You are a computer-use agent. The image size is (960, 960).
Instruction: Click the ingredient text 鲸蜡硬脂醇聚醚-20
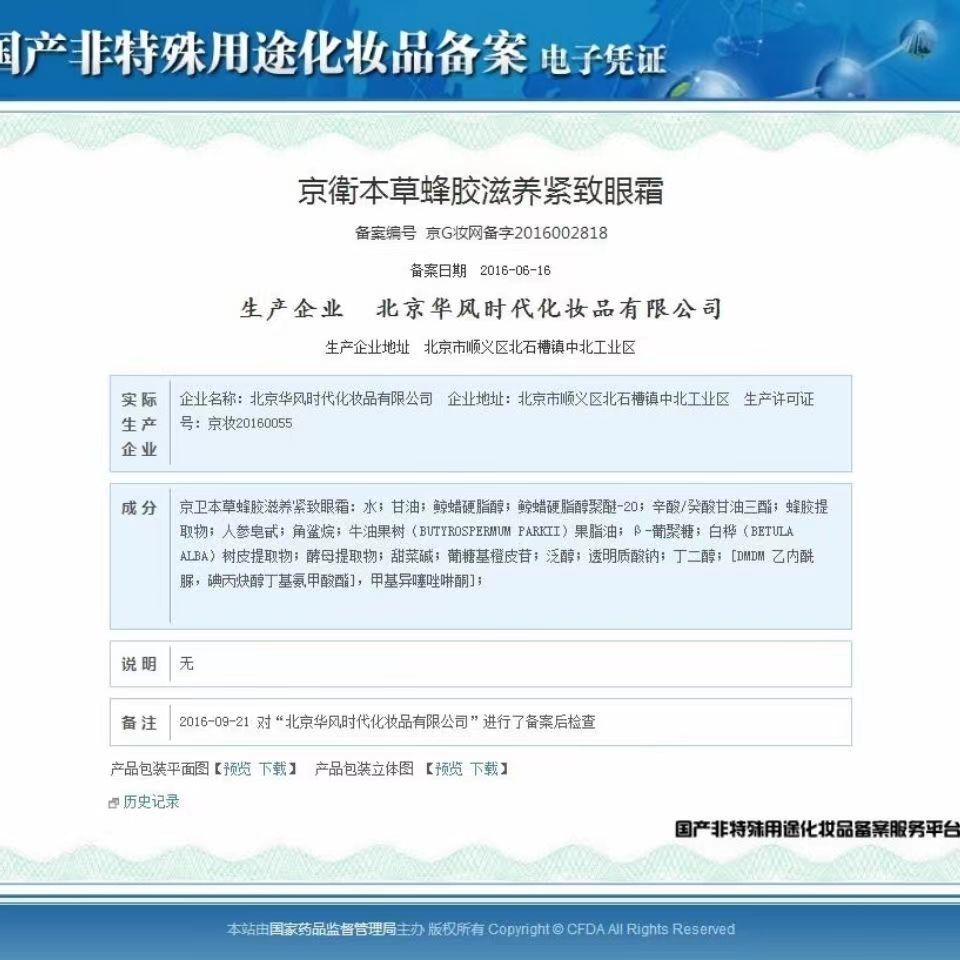580,507
